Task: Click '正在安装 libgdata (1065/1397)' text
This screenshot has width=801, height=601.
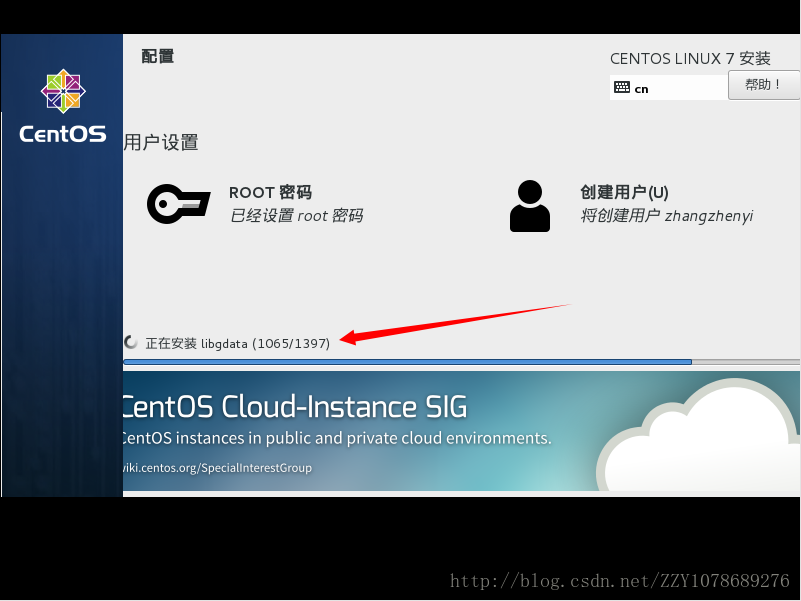Action: [x=238, y=343]
